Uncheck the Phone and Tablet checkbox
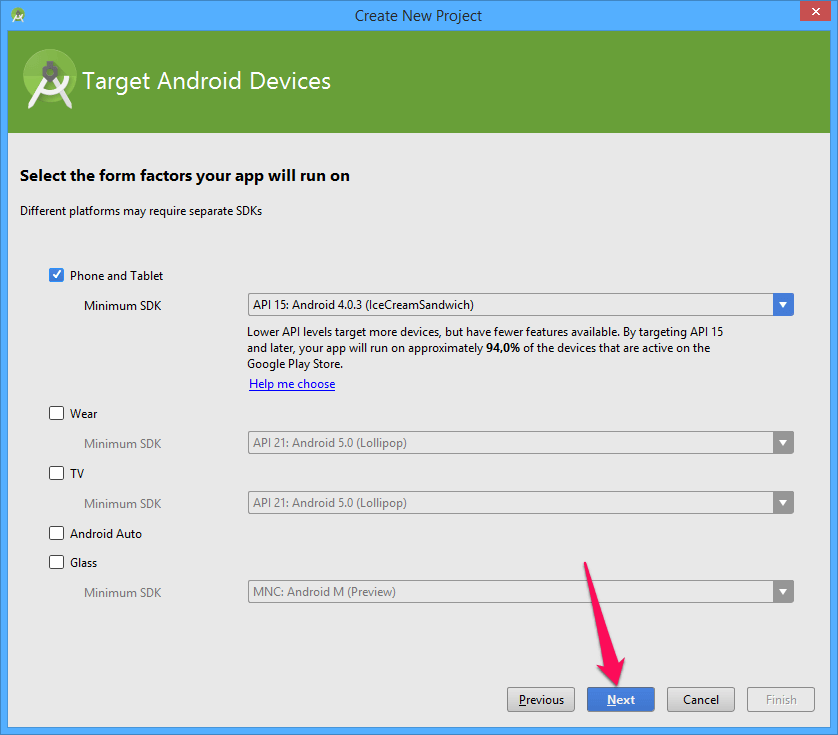Screen dimensions: 838x735 (x=56, y=275)
